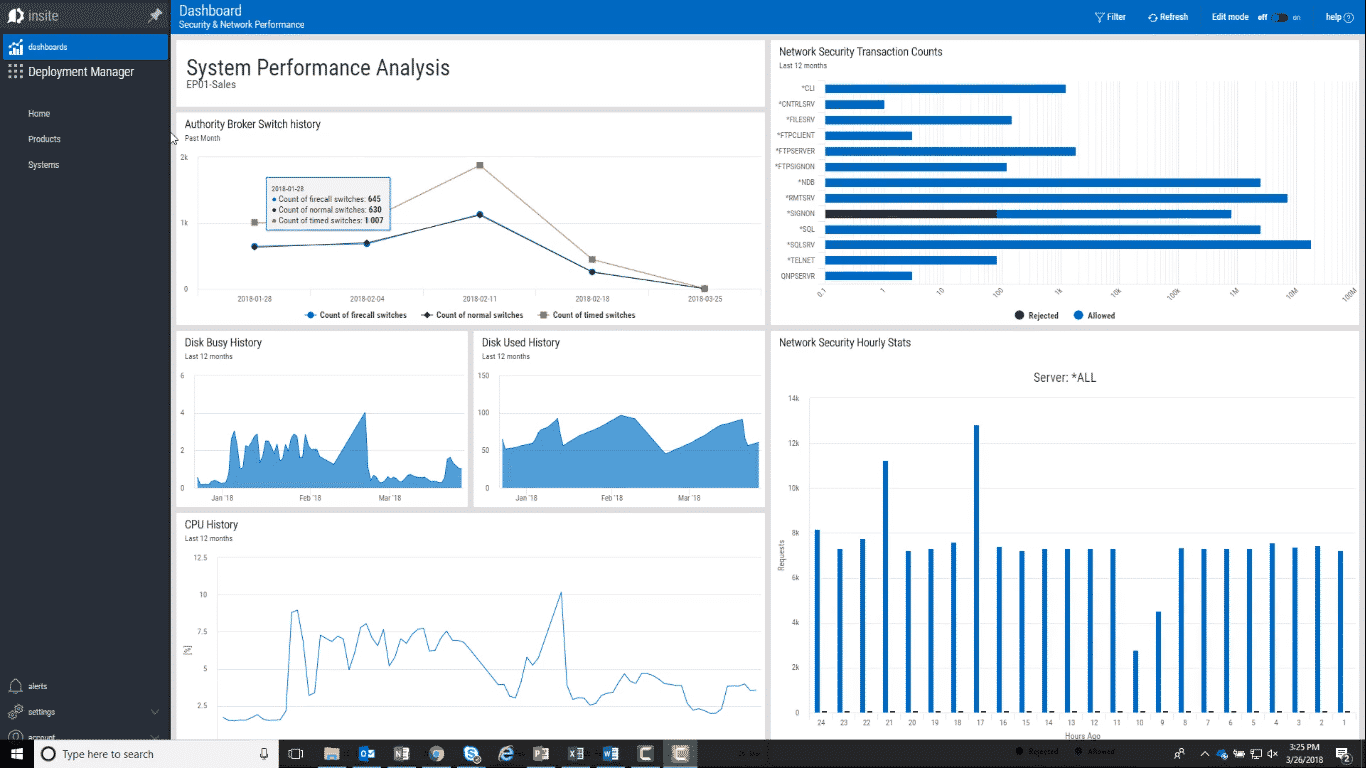Open Systems in the sidebar menu

pos(43,165)
